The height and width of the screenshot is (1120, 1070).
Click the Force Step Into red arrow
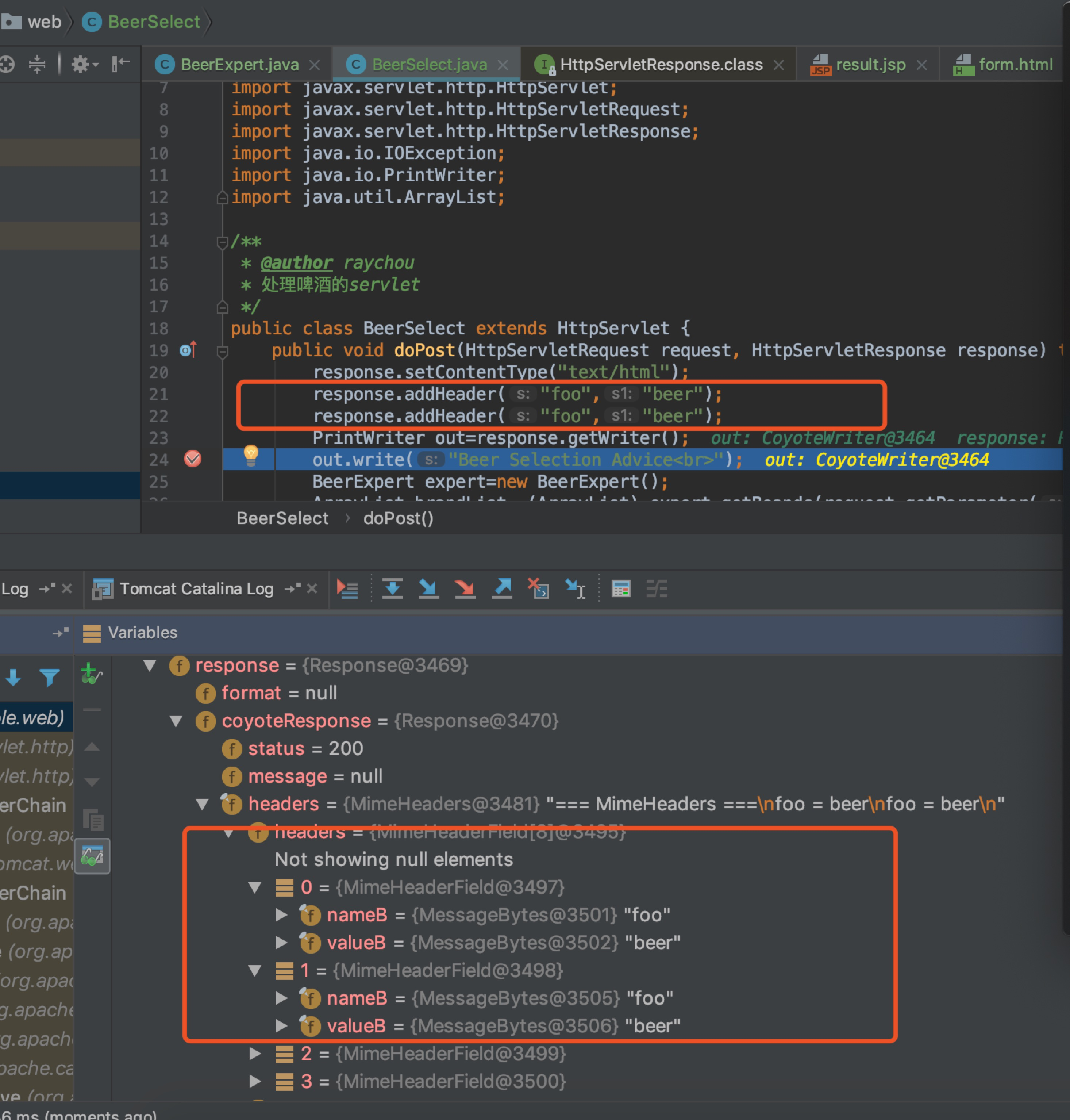(x=465, y=588)
